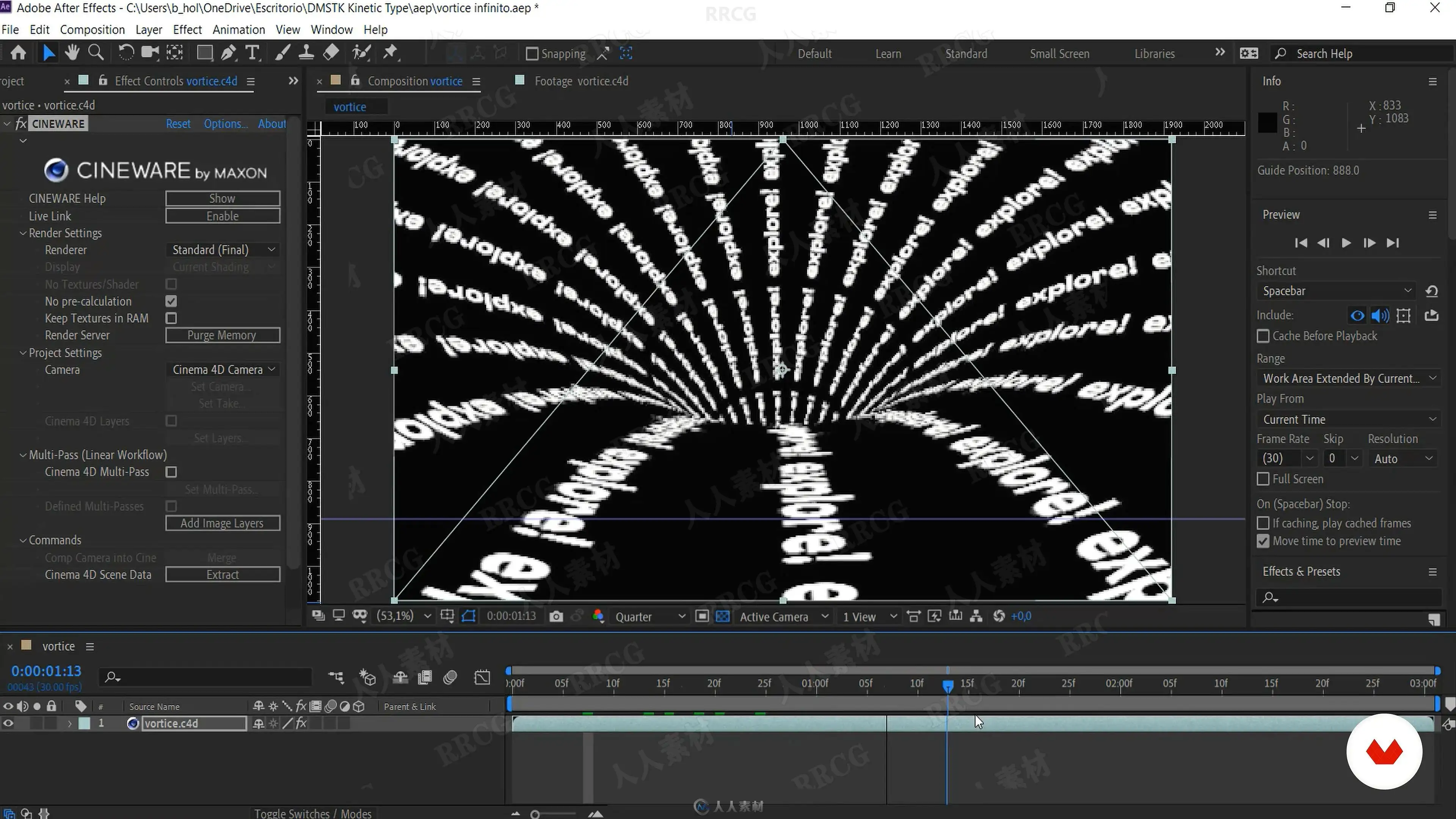Click the Purge Memory button

[222, 335]
